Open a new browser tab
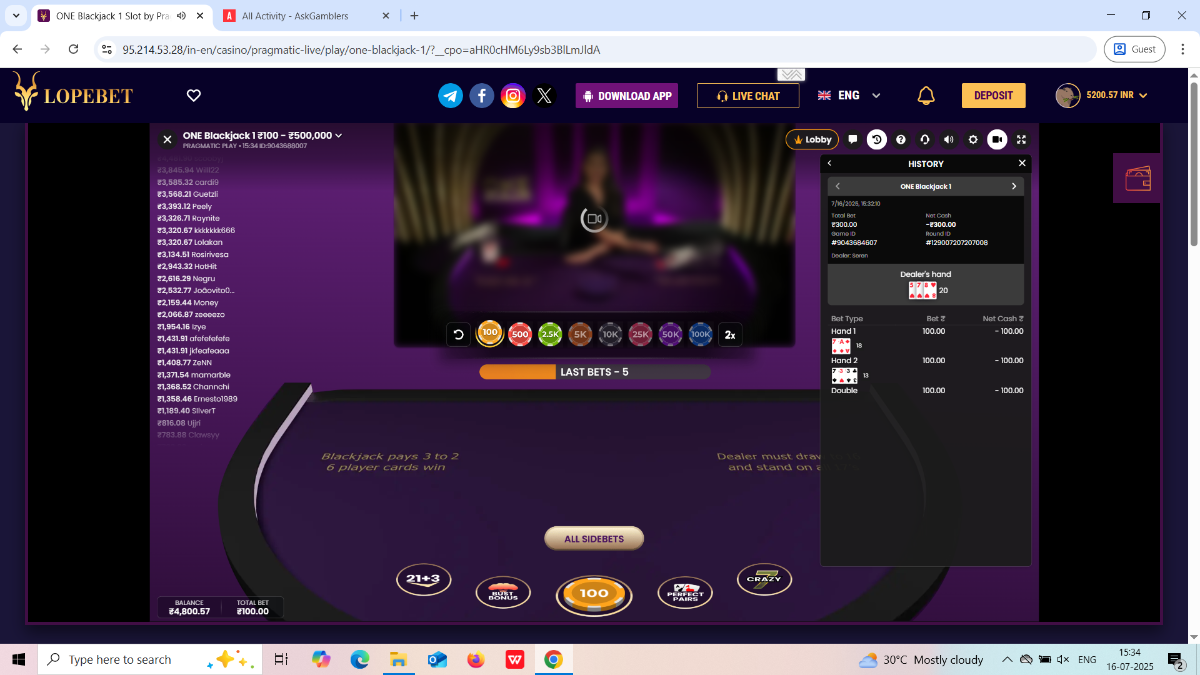Viewport: 1200px width, 675px height. click(x=415, y=16)
